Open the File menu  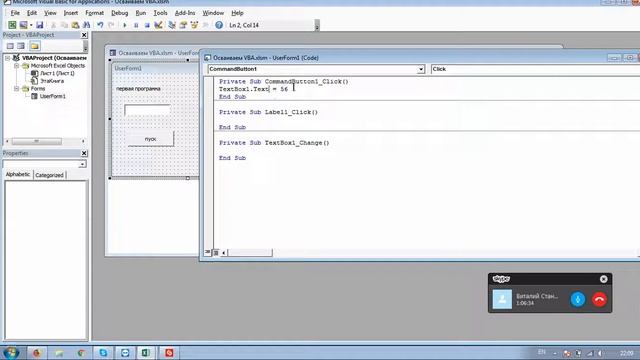[x=15, y=13]
